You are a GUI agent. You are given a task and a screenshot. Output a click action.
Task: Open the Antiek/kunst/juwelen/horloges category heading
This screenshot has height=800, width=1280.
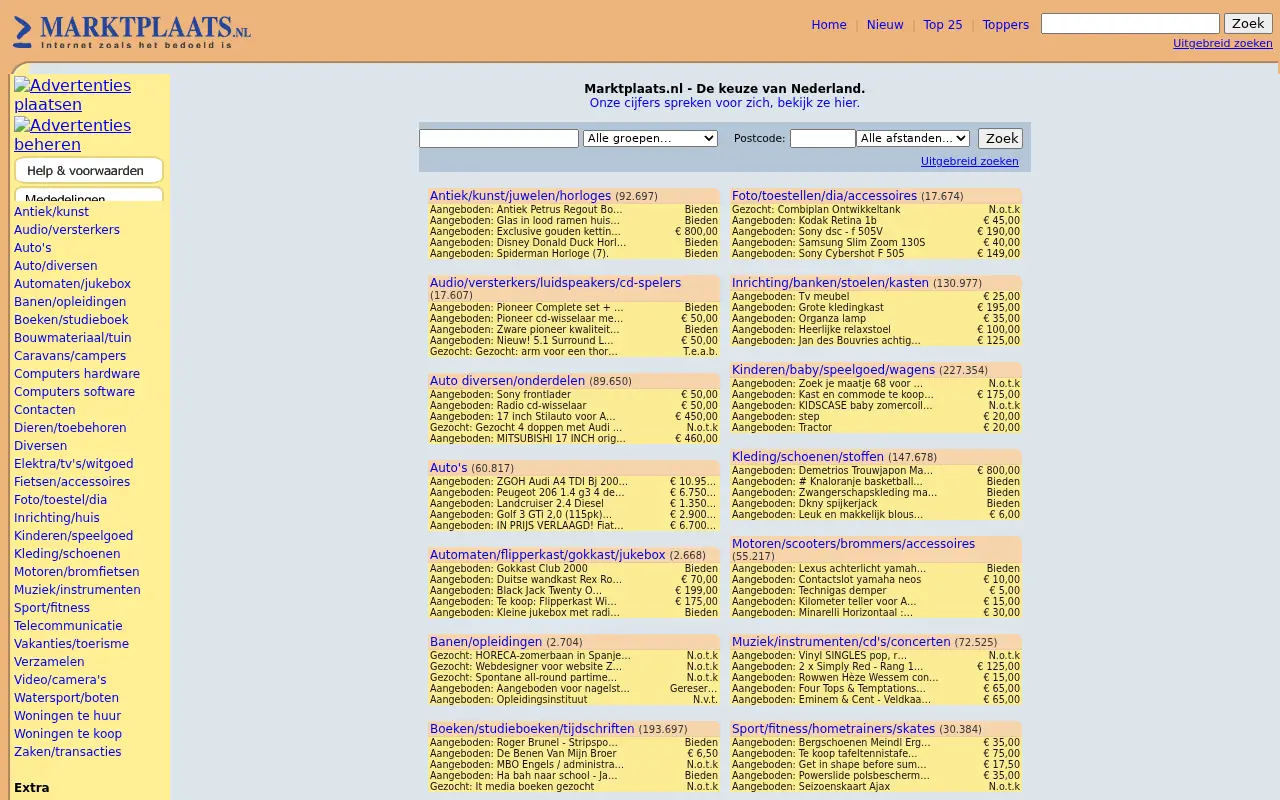(520, 196)
